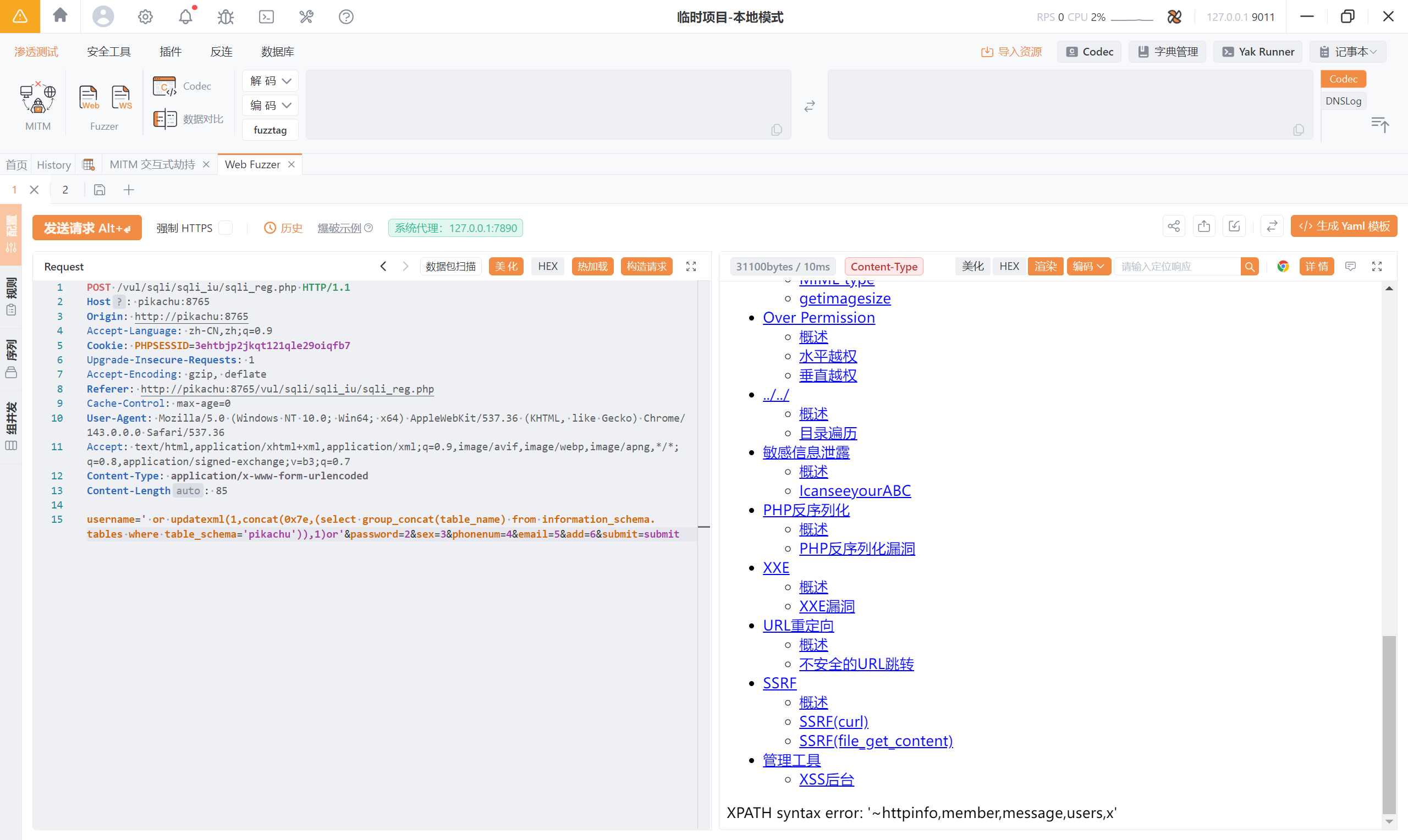Open in Chrome browser icon
1408x840 pixels.
point(1283,267)
